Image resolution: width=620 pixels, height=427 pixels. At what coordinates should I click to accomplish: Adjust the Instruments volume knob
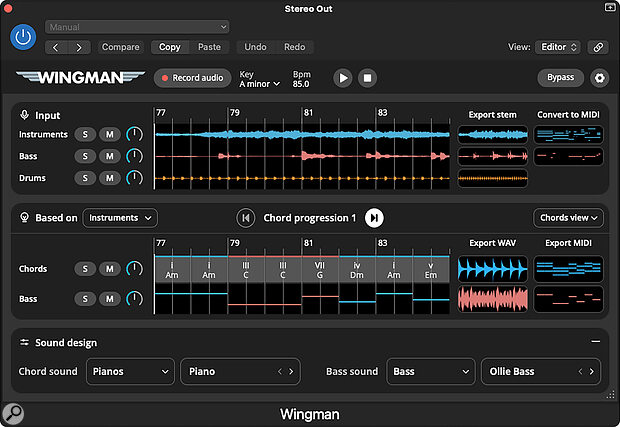(134, 133)
